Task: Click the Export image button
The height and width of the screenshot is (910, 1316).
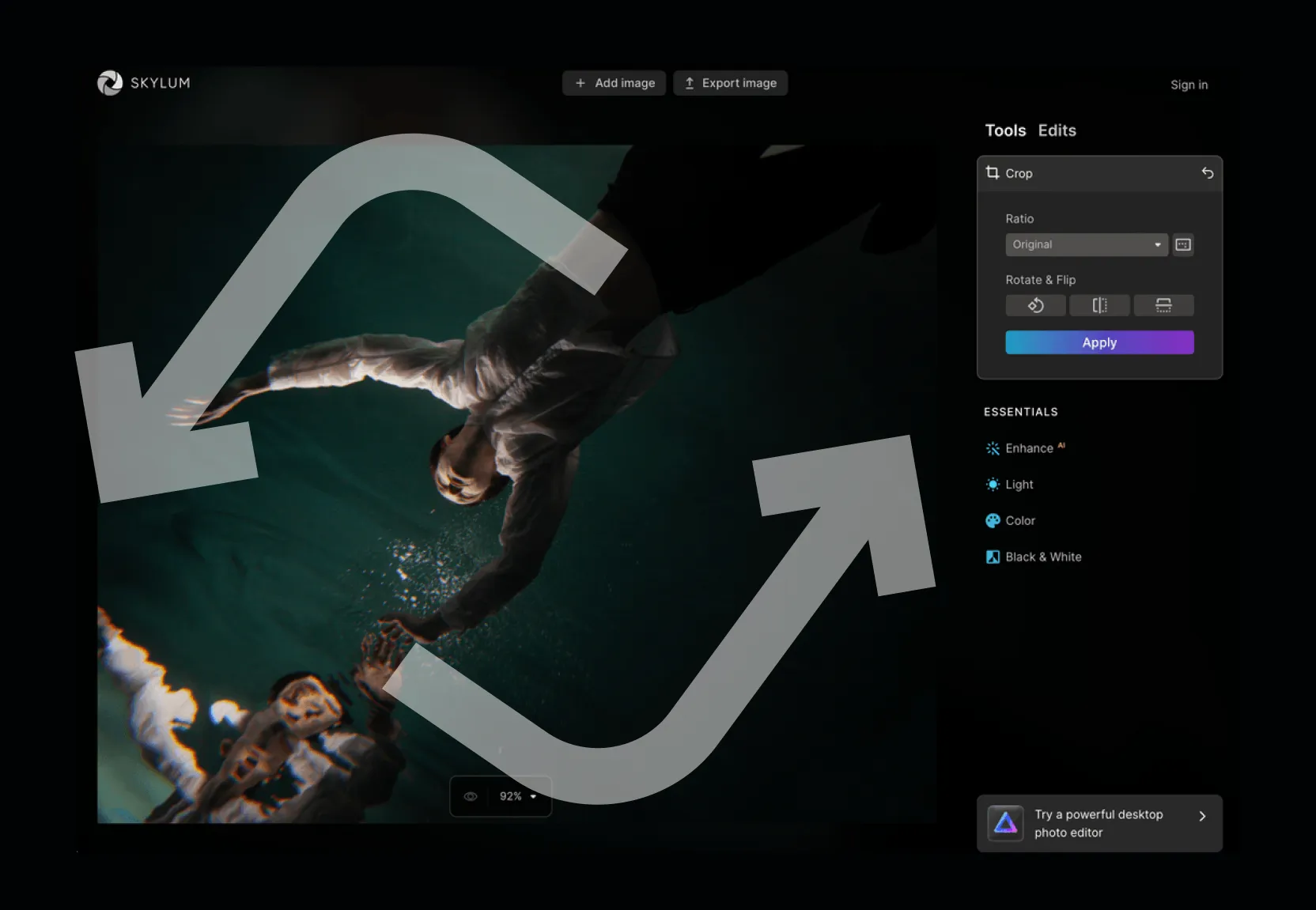Action: coord(730,83)
